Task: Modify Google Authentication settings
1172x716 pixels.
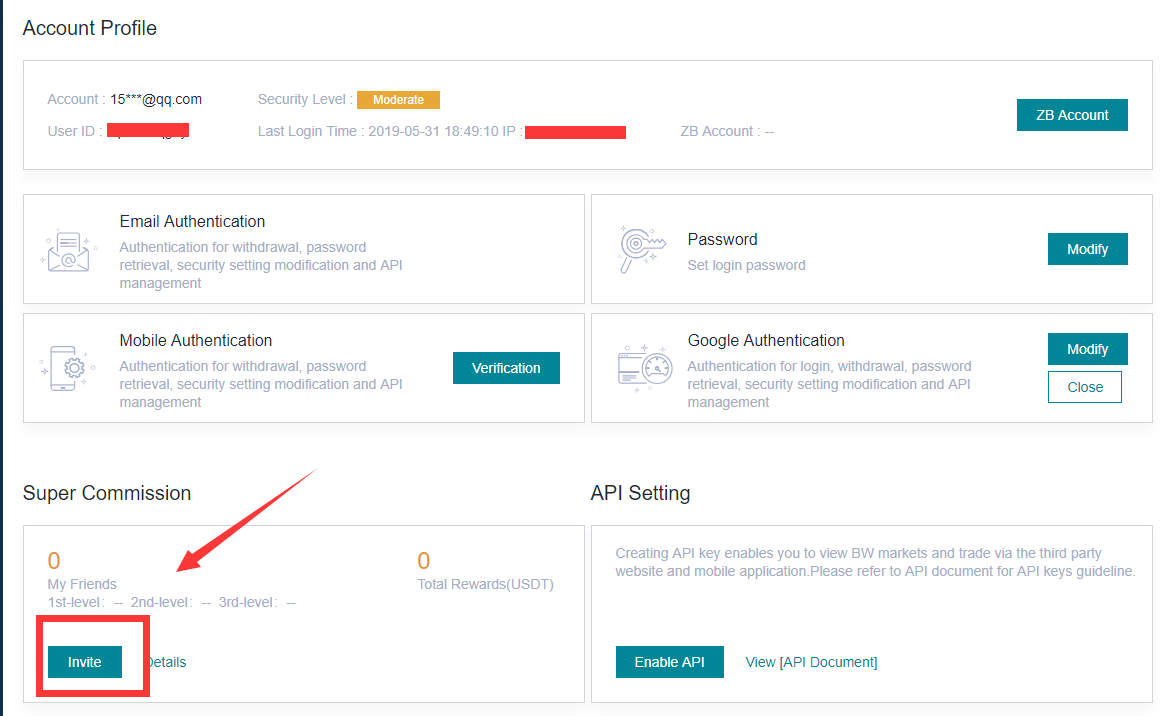Action: 1087,349
